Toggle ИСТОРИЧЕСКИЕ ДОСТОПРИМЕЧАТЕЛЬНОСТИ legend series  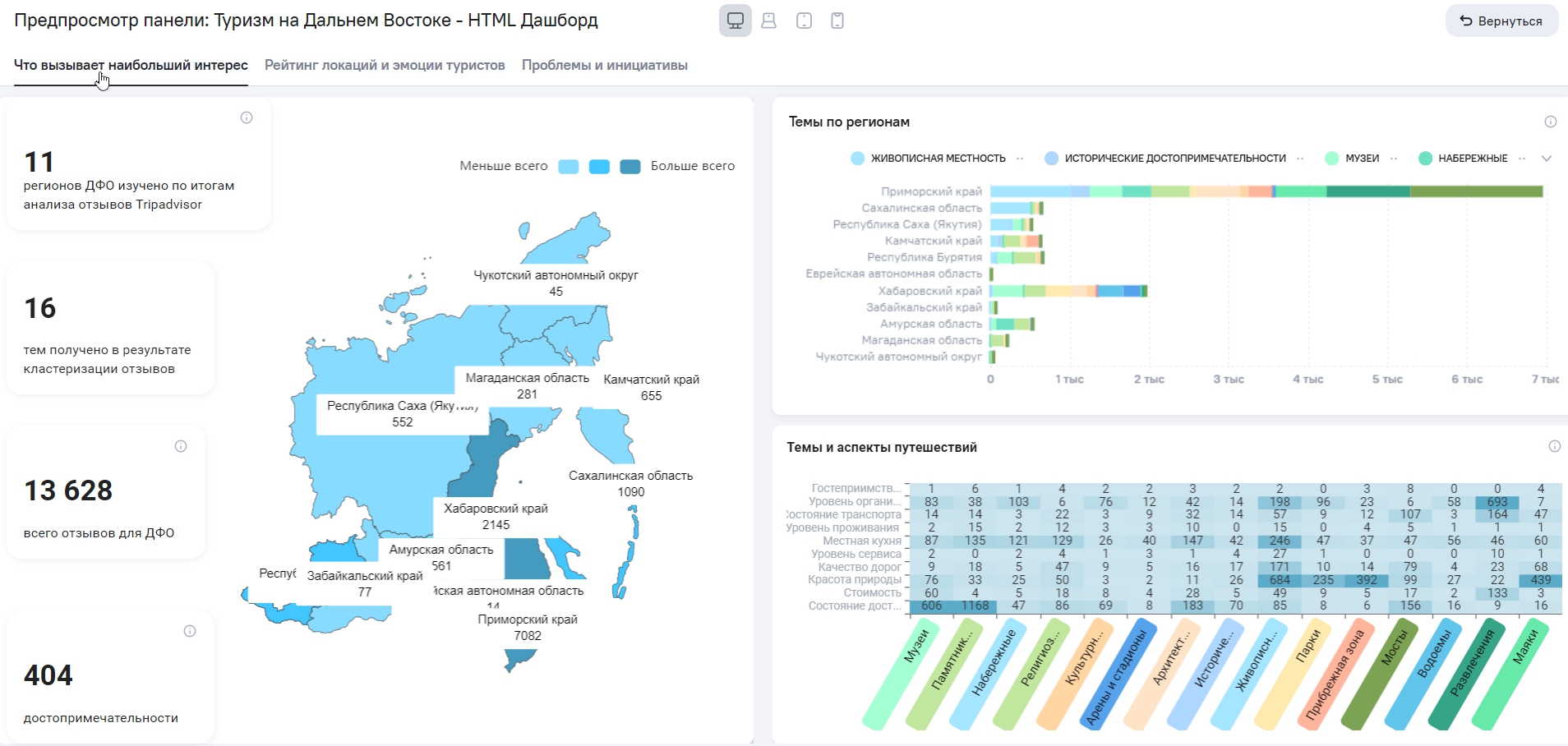1165,159
